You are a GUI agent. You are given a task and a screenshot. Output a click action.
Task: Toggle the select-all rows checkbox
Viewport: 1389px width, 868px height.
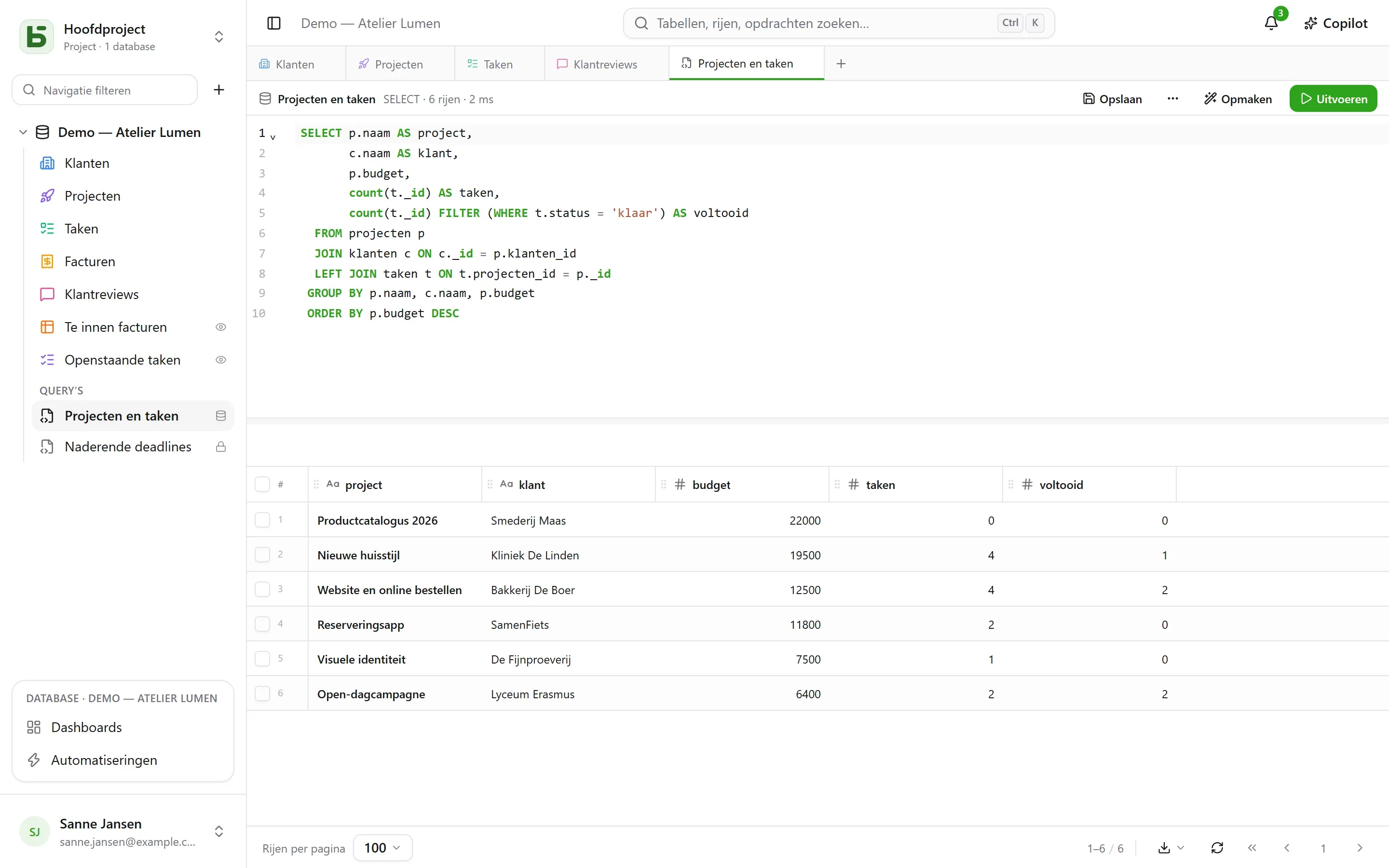pos(262,485)
